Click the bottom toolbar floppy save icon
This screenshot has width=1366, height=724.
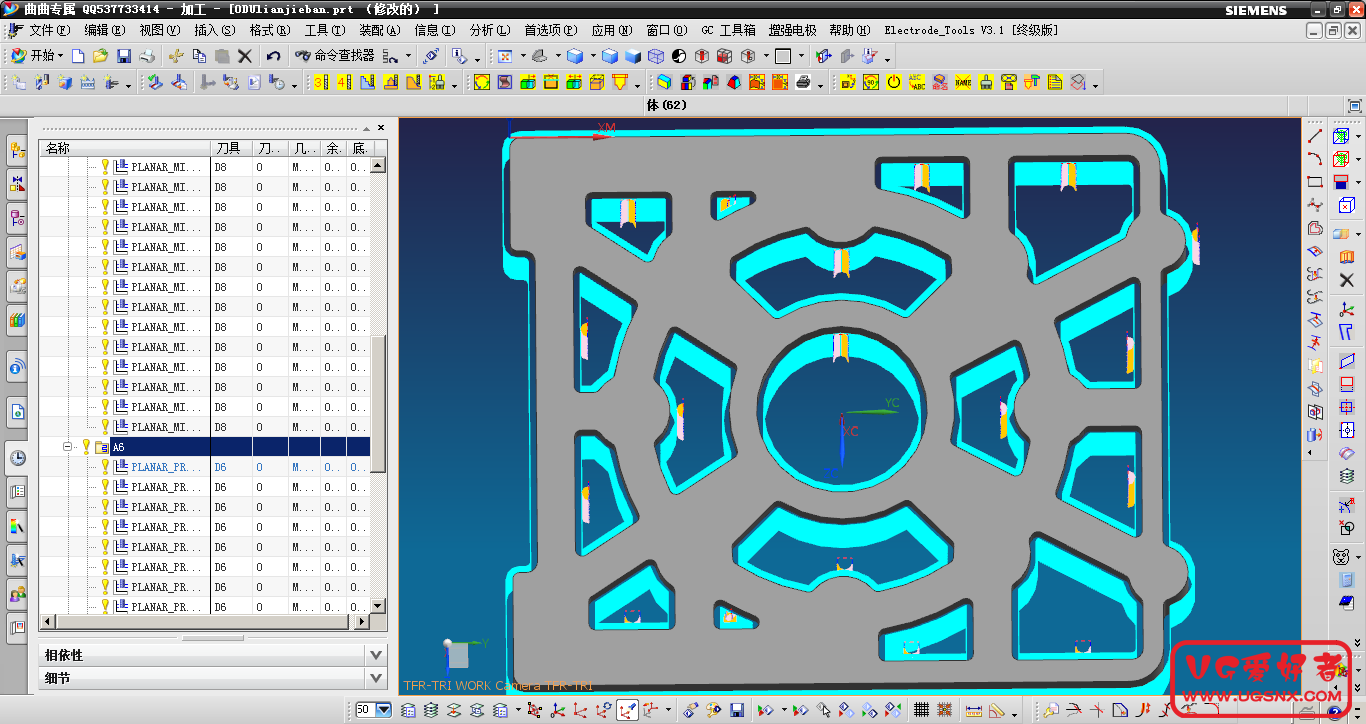click(x=737, y=710)
